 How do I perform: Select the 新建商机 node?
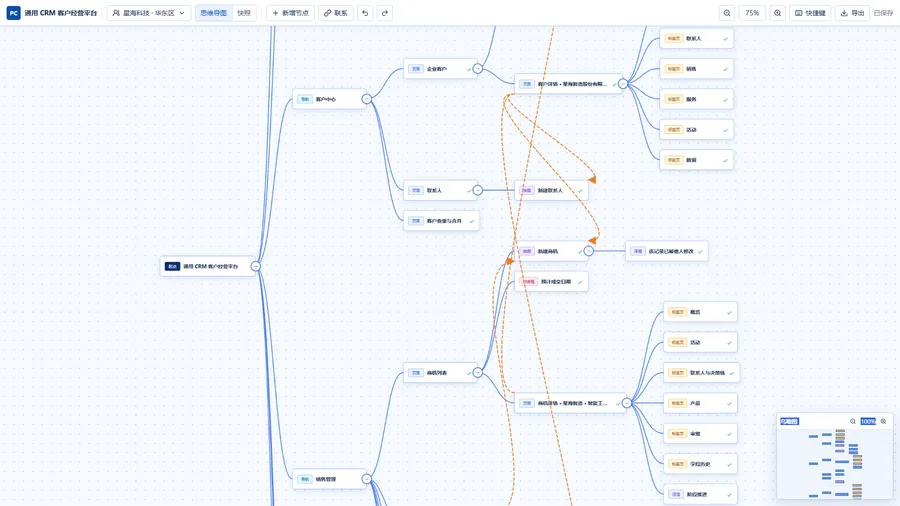[x=551, y=251]
